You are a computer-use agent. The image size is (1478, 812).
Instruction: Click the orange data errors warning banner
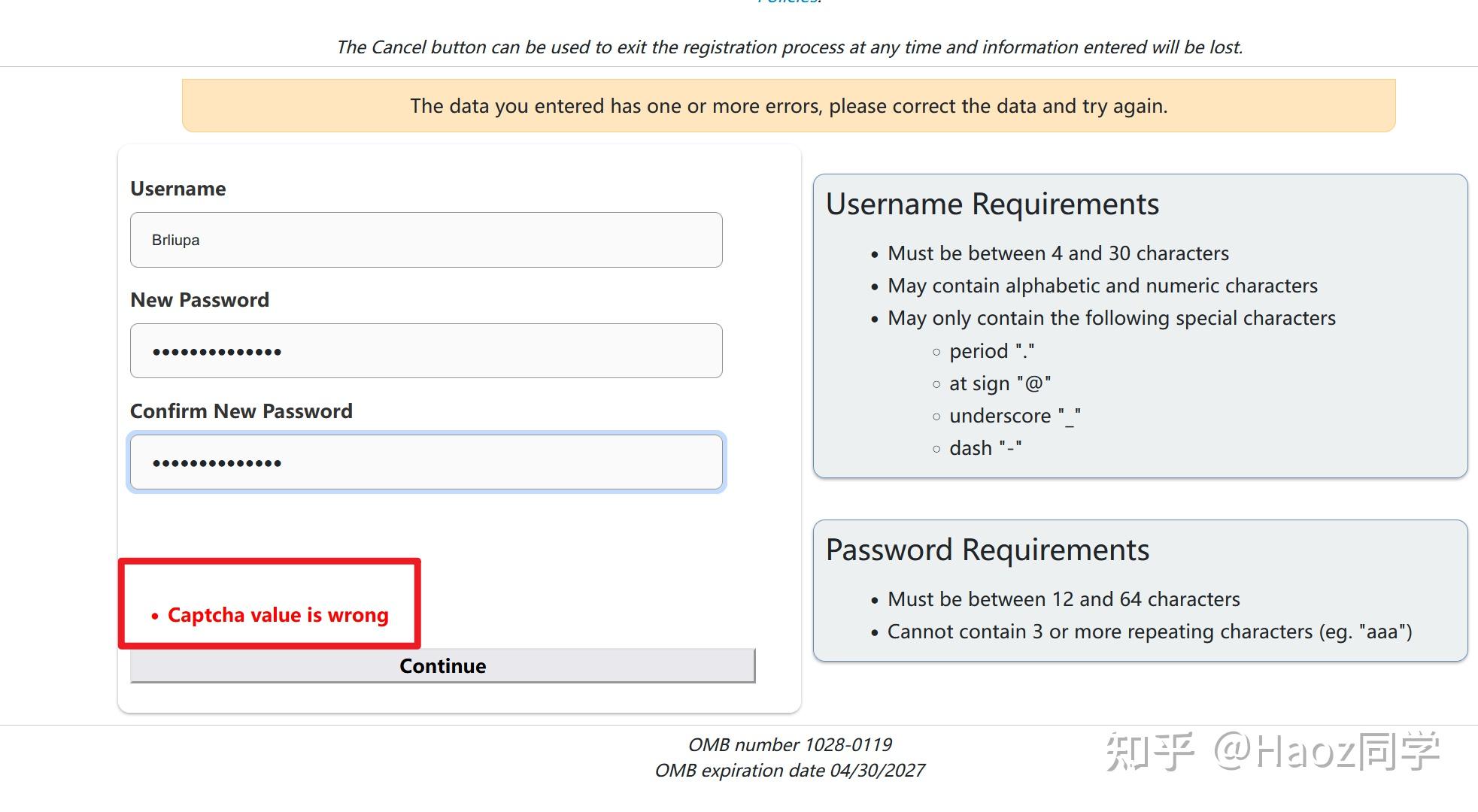[x=788, y=106]
